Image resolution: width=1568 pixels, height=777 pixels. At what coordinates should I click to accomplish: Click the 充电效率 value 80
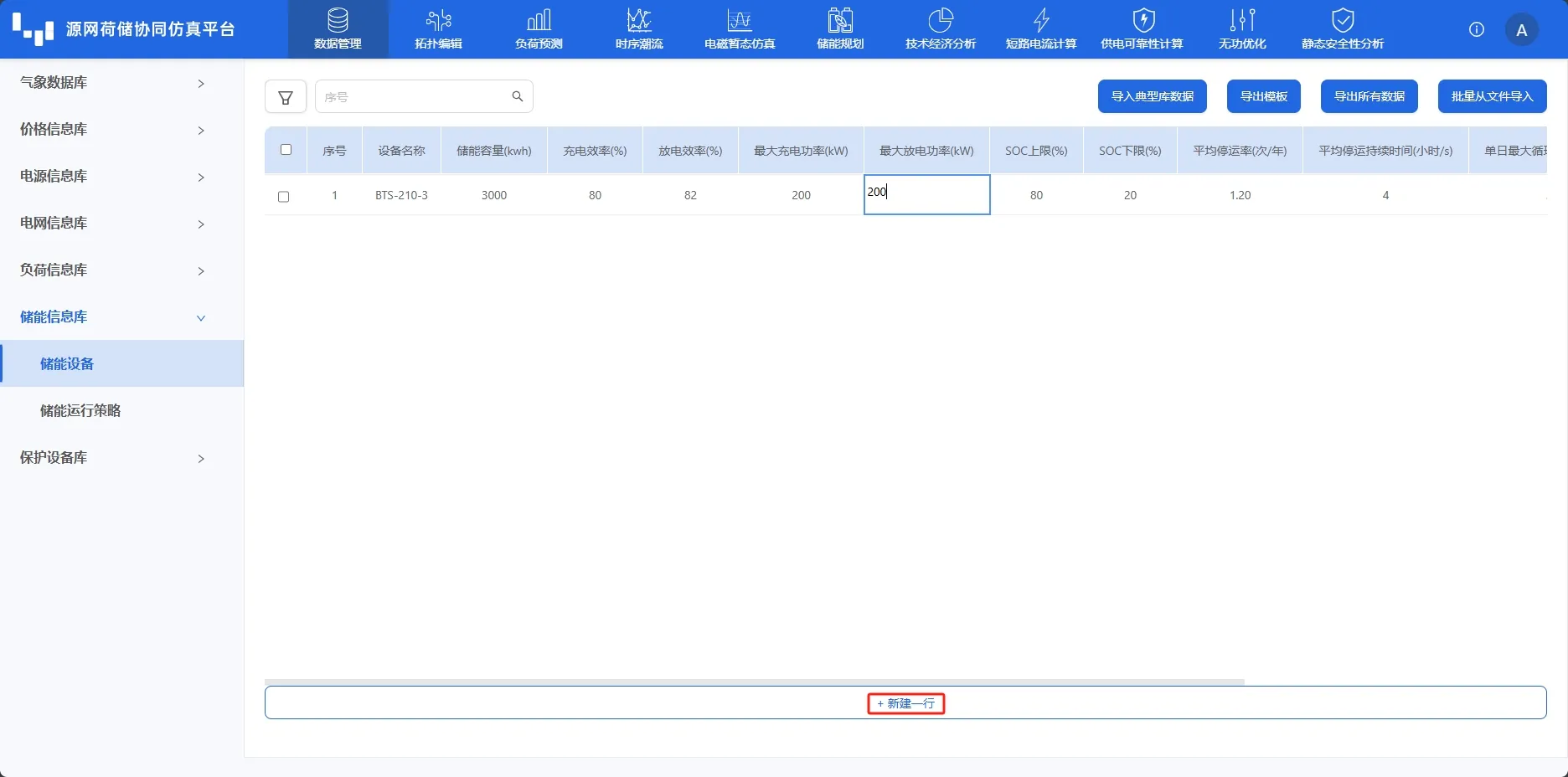click(x=595, y=195)
